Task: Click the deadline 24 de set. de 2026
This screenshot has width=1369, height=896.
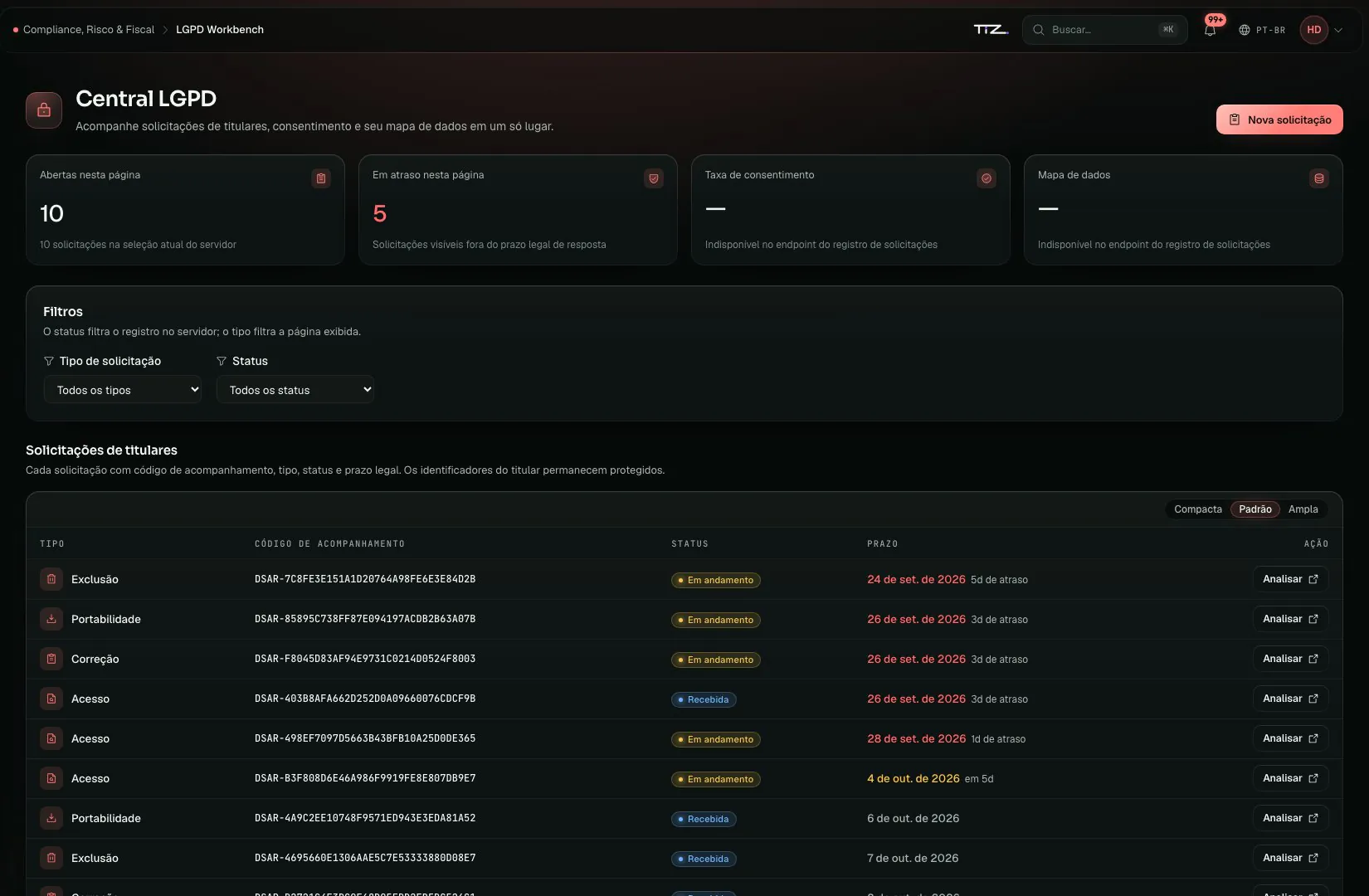Action: click(x=916, y=579)
